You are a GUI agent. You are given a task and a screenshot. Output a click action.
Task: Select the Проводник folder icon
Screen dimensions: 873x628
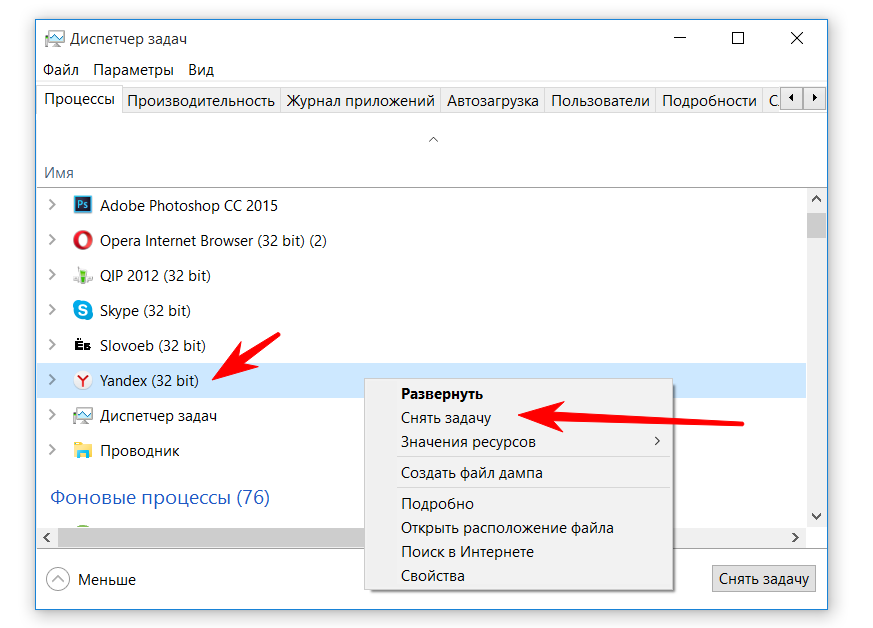(83, 451)
